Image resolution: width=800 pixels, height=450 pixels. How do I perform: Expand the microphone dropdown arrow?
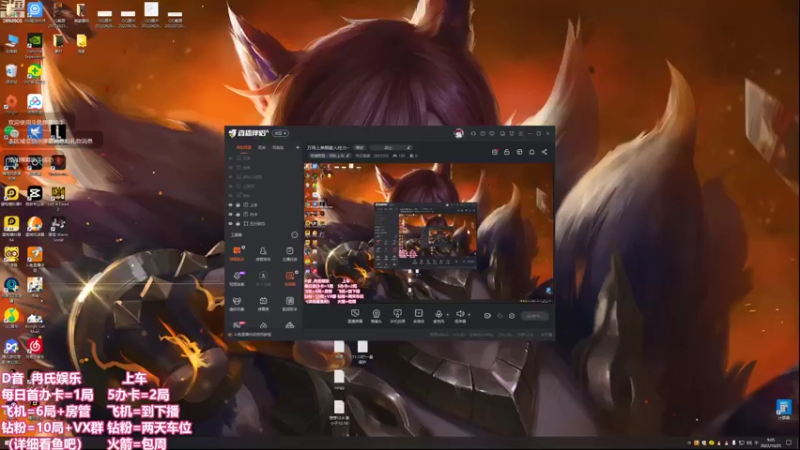[x=447, y=315]
